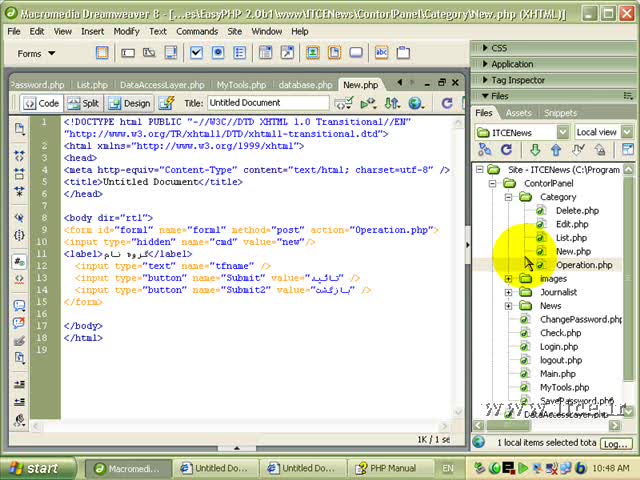Click the Put Files blue up arrow
Screen dimensions: 640x480
coord(556,151)
